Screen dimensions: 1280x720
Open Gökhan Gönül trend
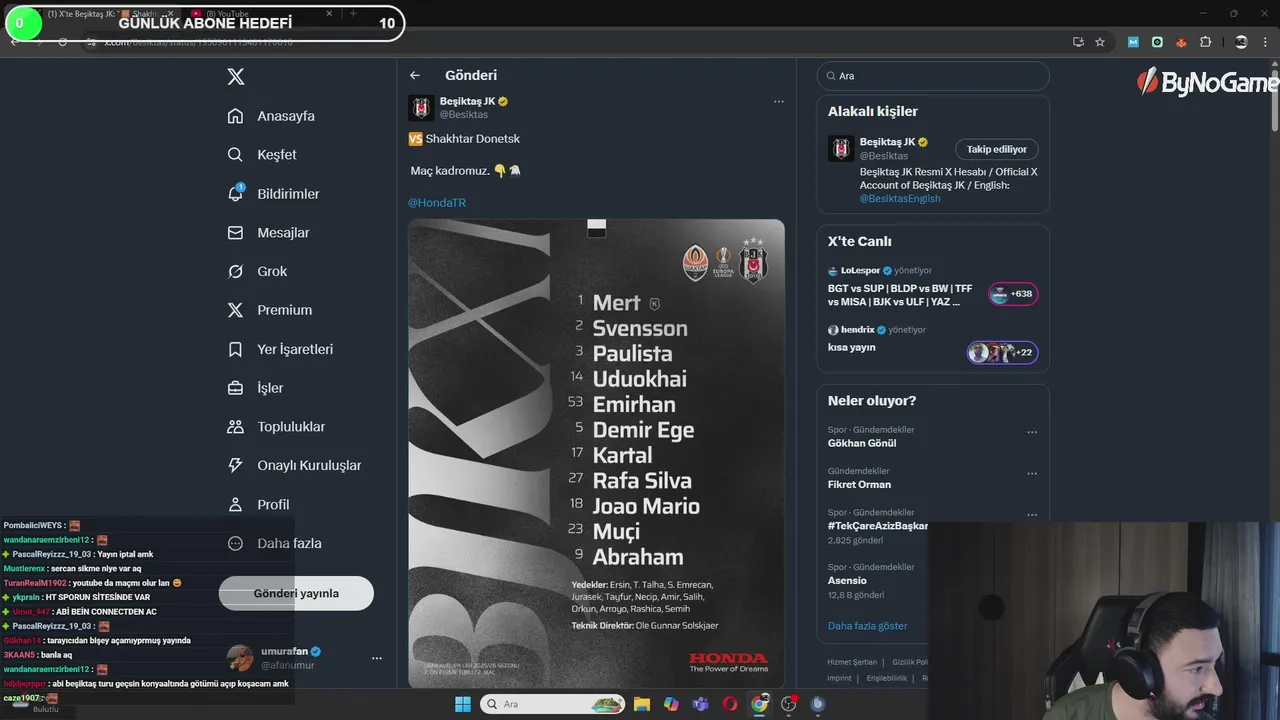[x=862, y=443]
